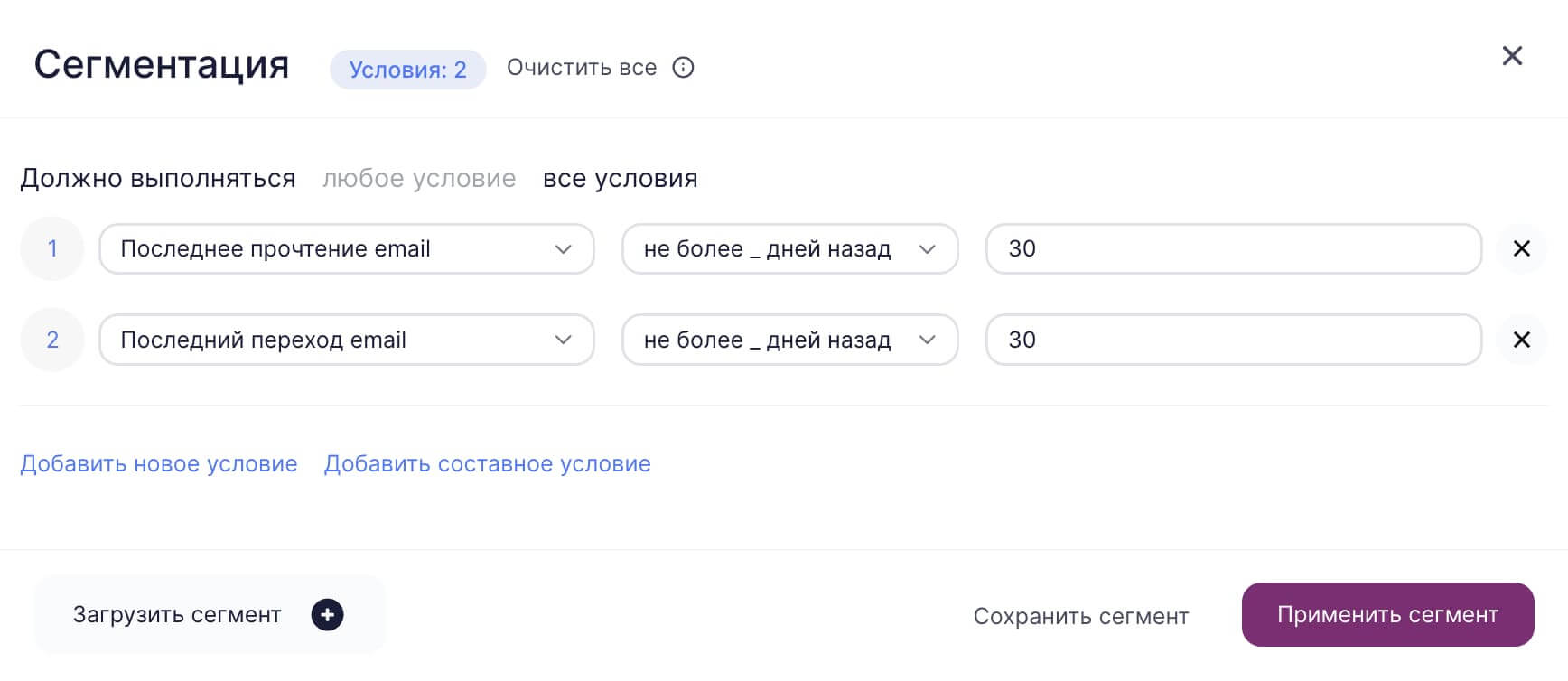The image size is (1568, 681).
Task: Open the Последнее прочтение email dropdown
Action: pyautogui.click(x=347, y=248)
